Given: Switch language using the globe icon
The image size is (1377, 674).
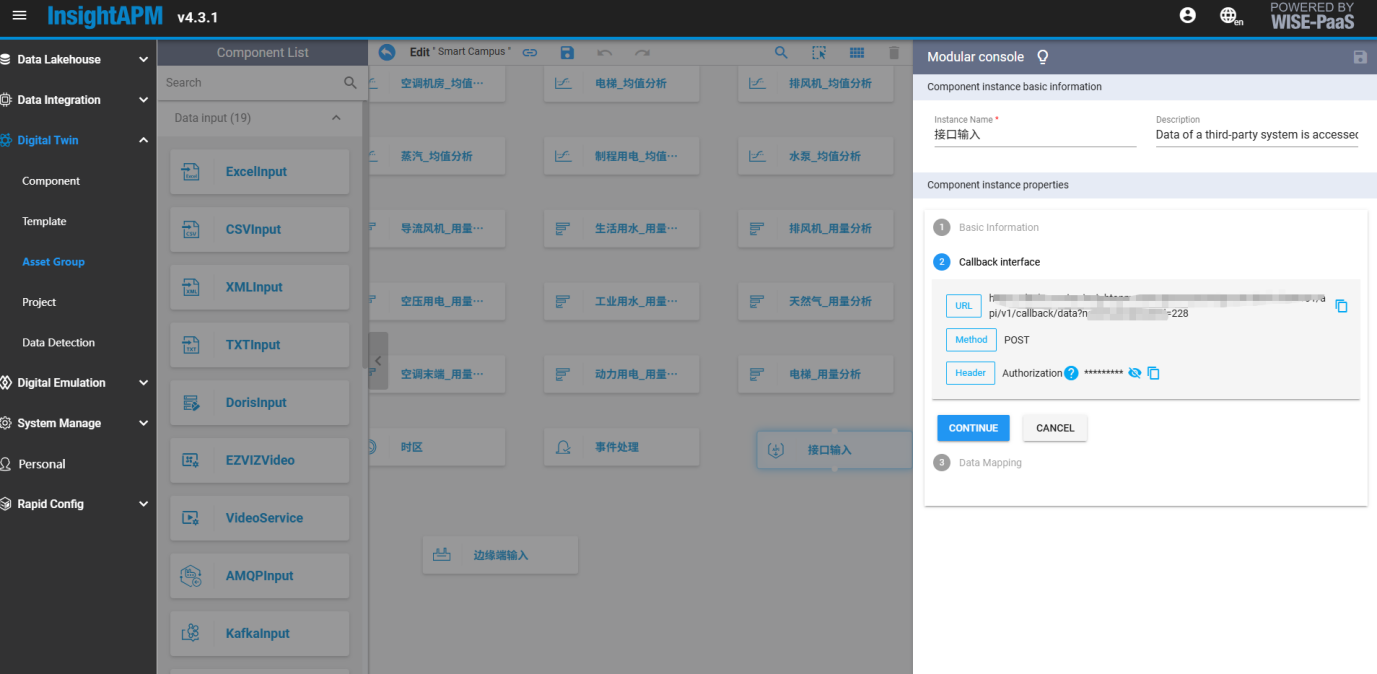Looking at the screenshot, I should 1230,16.
